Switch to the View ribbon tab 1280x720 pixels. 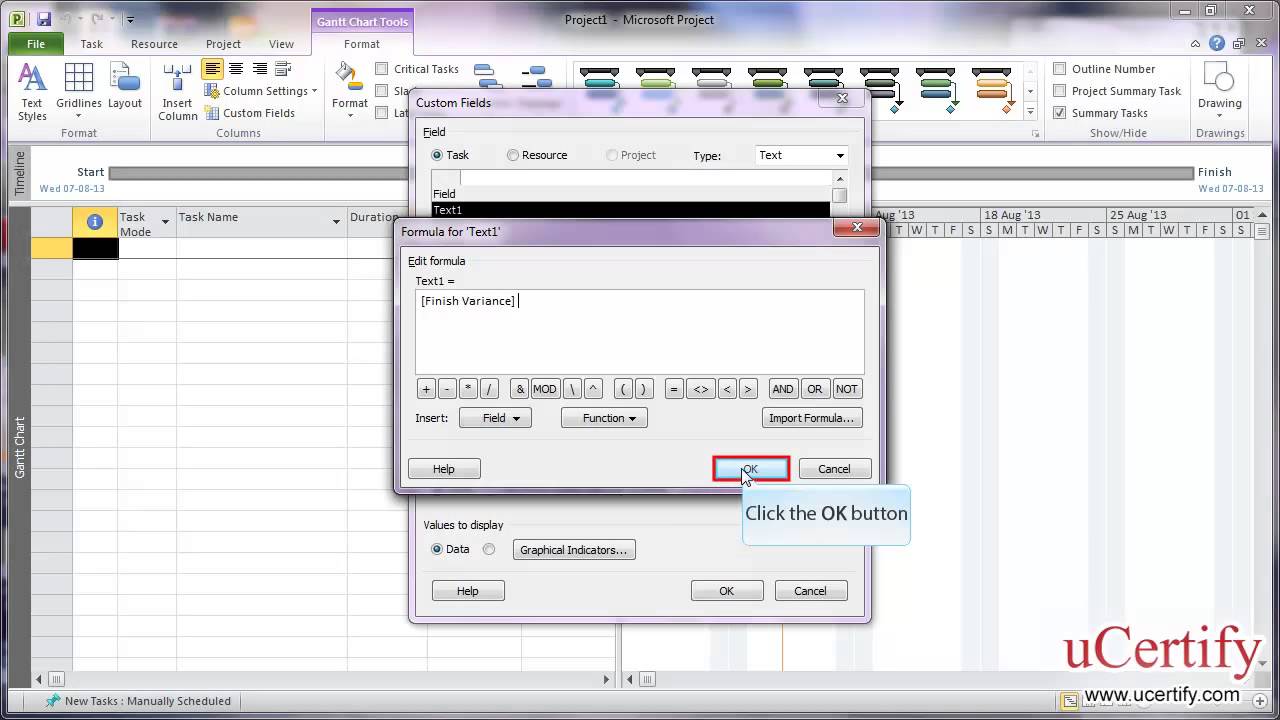pyautogui.click(x=281, y=44)
